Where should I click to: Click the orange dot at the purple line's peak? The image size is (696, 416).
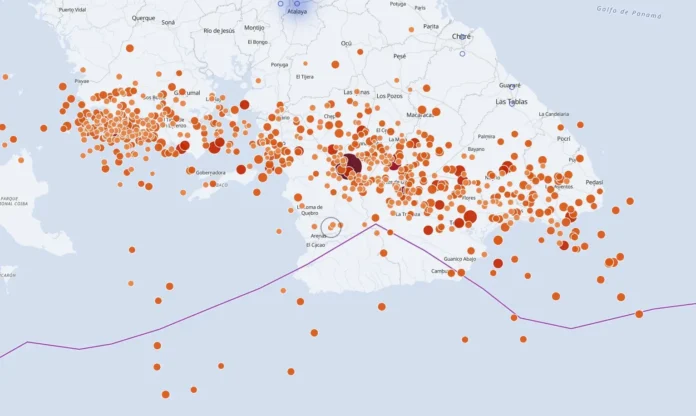376,218
